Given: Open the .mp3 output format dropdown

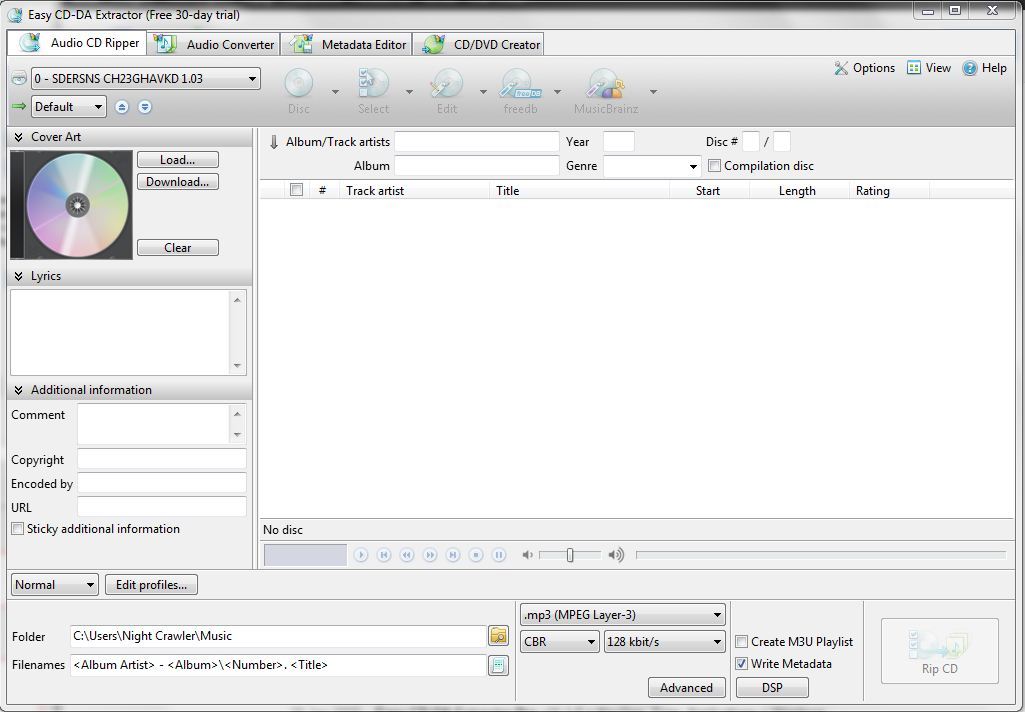Looking at the screenshot, I should click(x=623, y=615).
